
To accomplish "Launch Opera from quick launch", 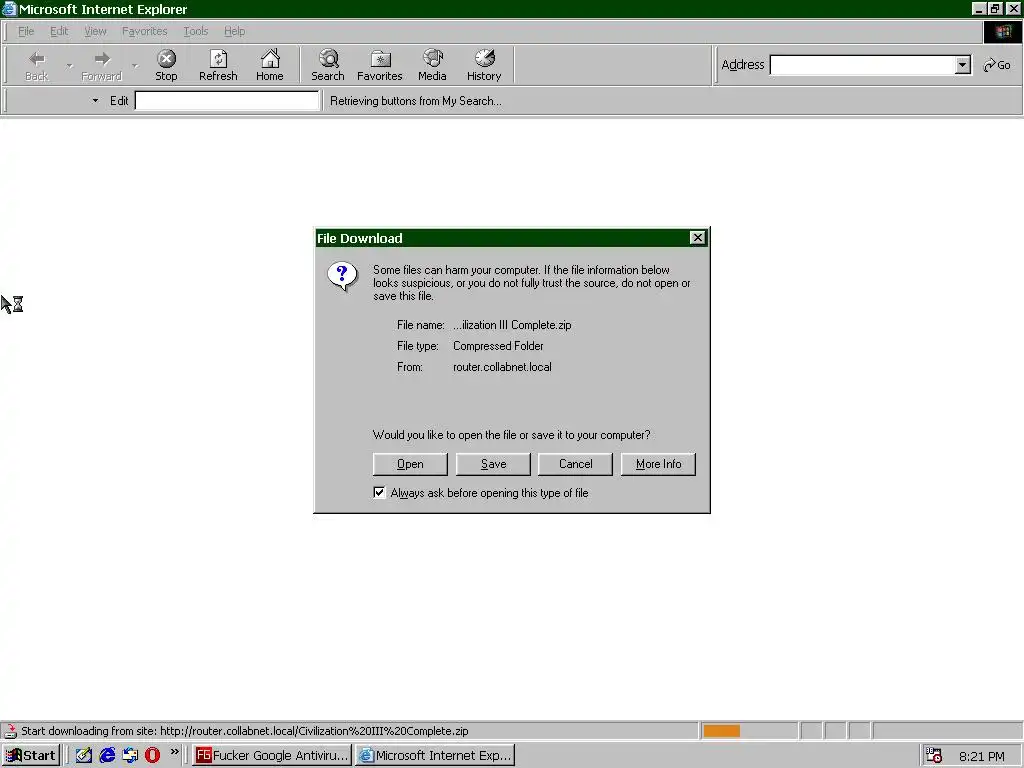I will pyautogui.click(x=152, y=756).
